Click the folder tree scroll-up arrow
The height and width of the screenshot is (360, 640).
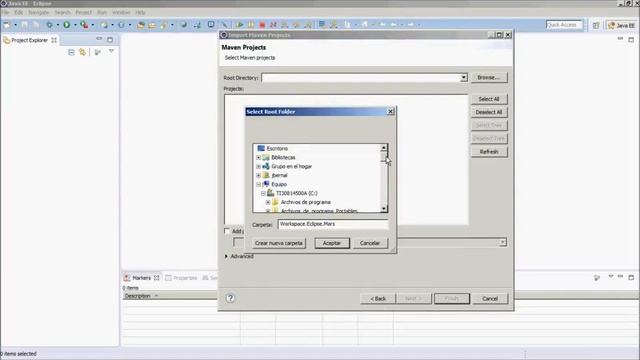coord(384,148)
